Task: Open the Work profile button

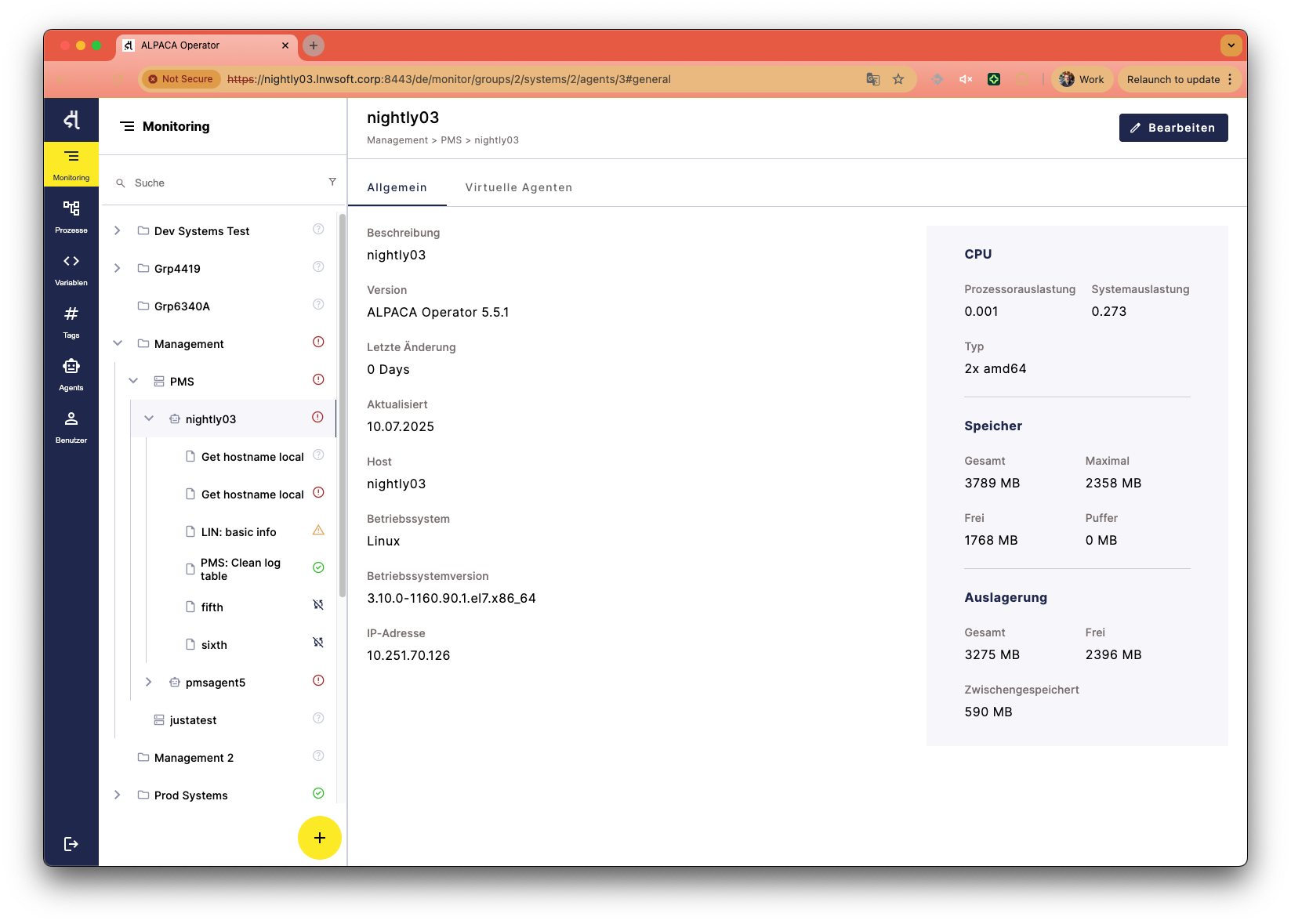Action: tap(1082, 79)
